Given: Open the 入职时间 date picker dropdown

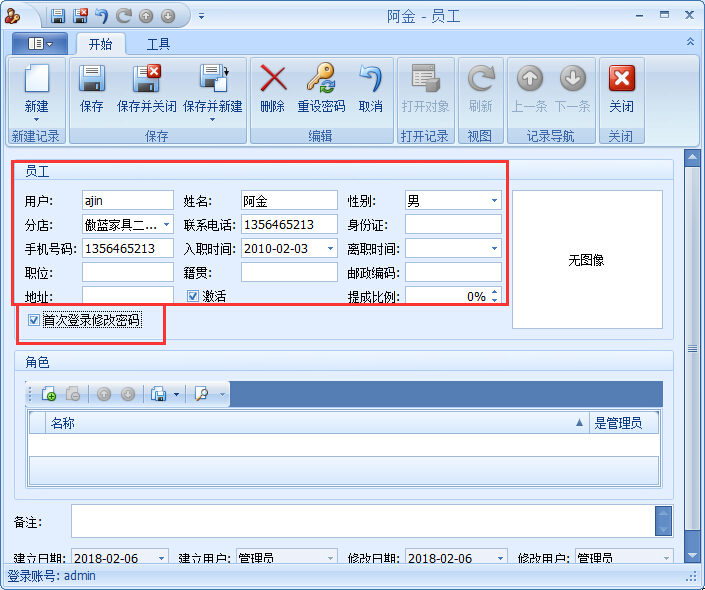Looking at the screenshot, I should pos(331,249).
